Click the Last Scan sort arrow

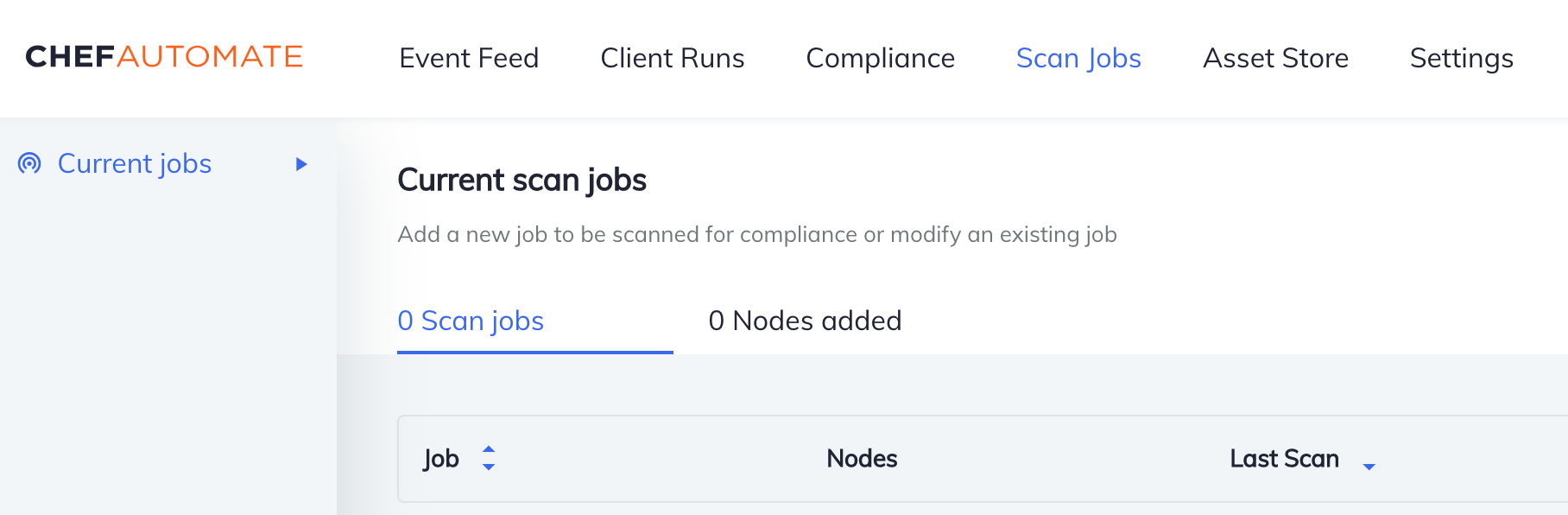1369,467
